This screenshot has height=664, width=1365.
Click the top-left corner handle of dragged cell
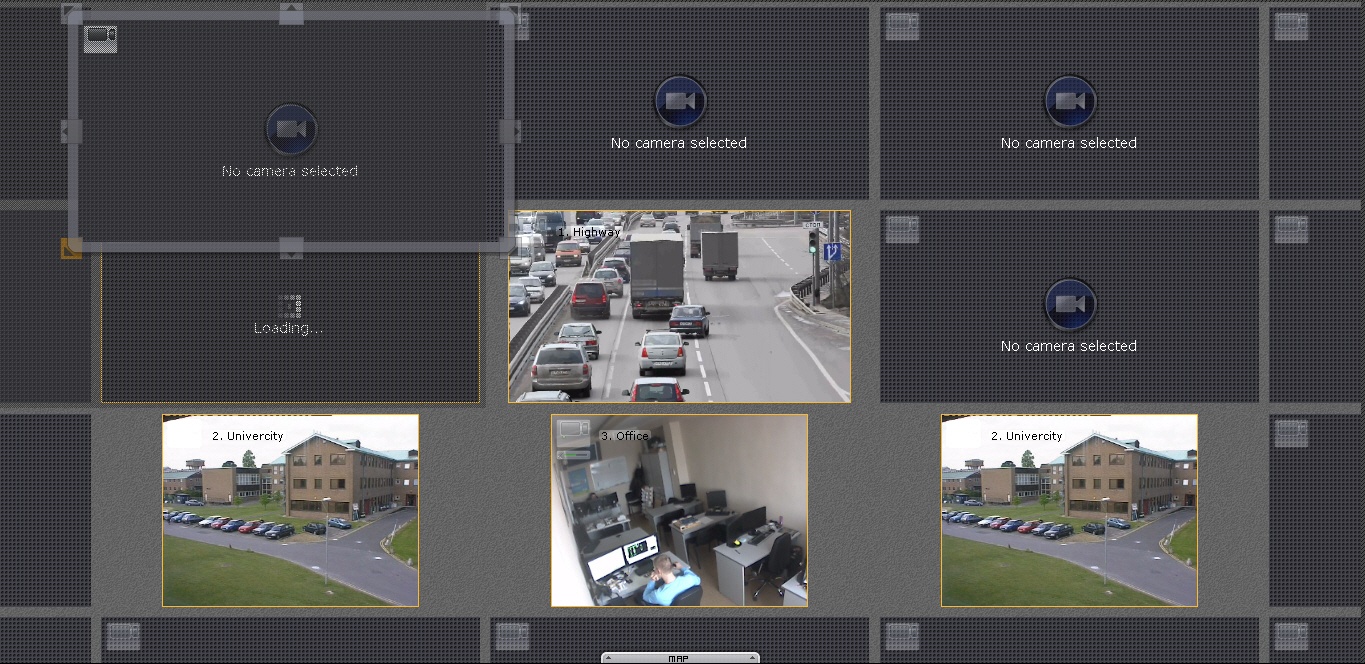pos(71,13)
